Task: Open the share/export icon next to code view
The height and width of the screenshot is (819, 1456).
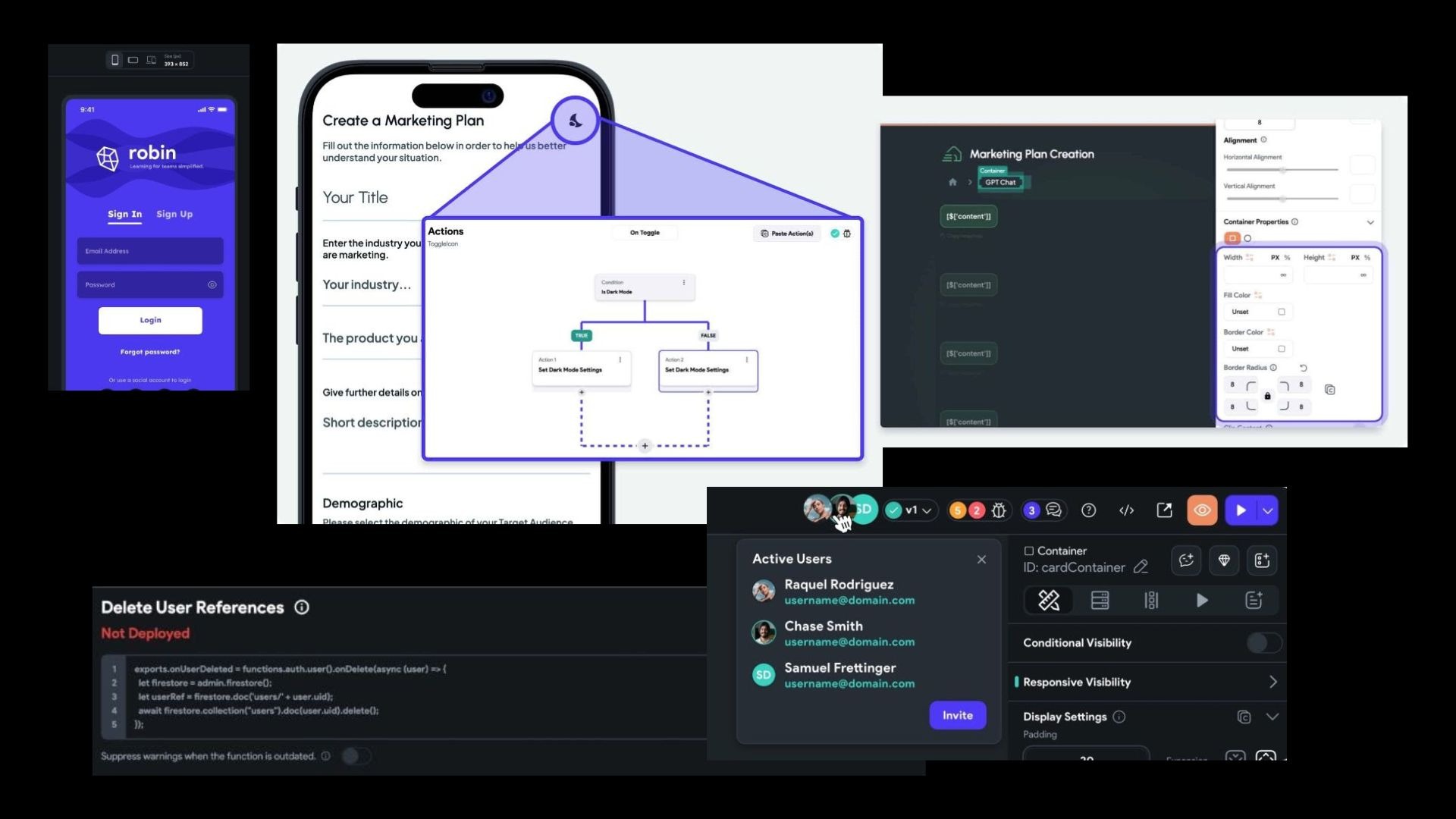Action: [1165, 510]
